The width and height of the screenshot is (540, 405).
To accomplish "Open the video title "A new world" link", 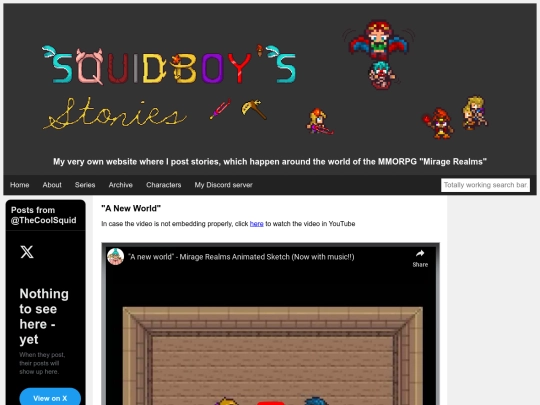I will [241, 257].
